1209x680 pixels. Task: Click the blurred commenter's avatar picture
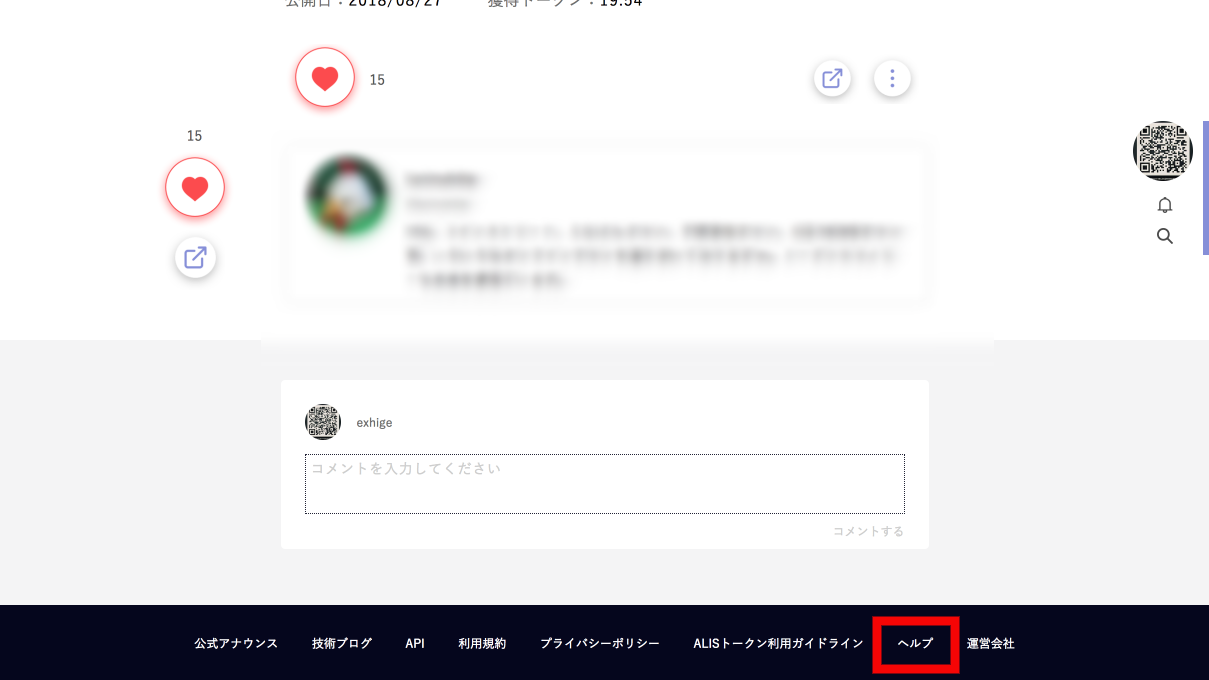[347, 195]
